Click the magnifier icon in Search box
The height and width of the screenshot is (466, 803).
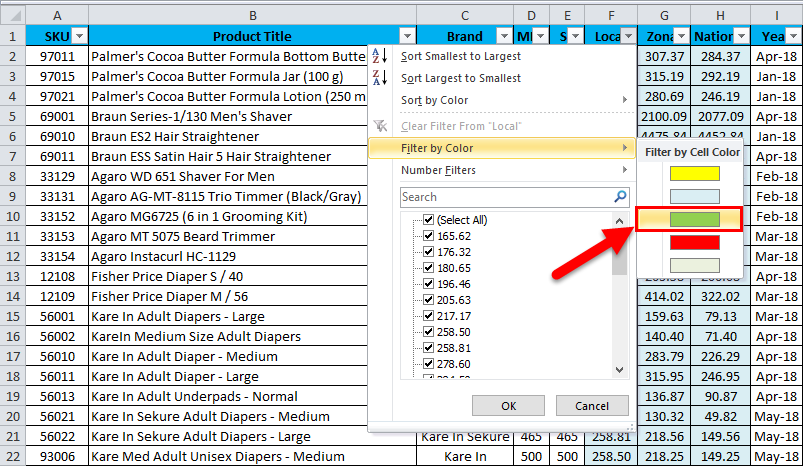620,197
